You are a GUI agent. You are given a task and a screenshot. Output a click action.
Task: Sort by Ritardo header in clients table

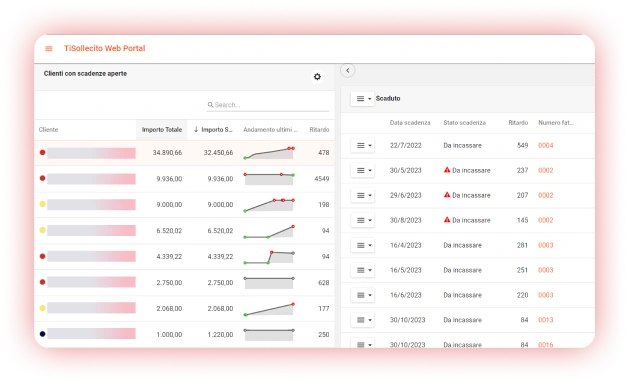pos(319,130)
